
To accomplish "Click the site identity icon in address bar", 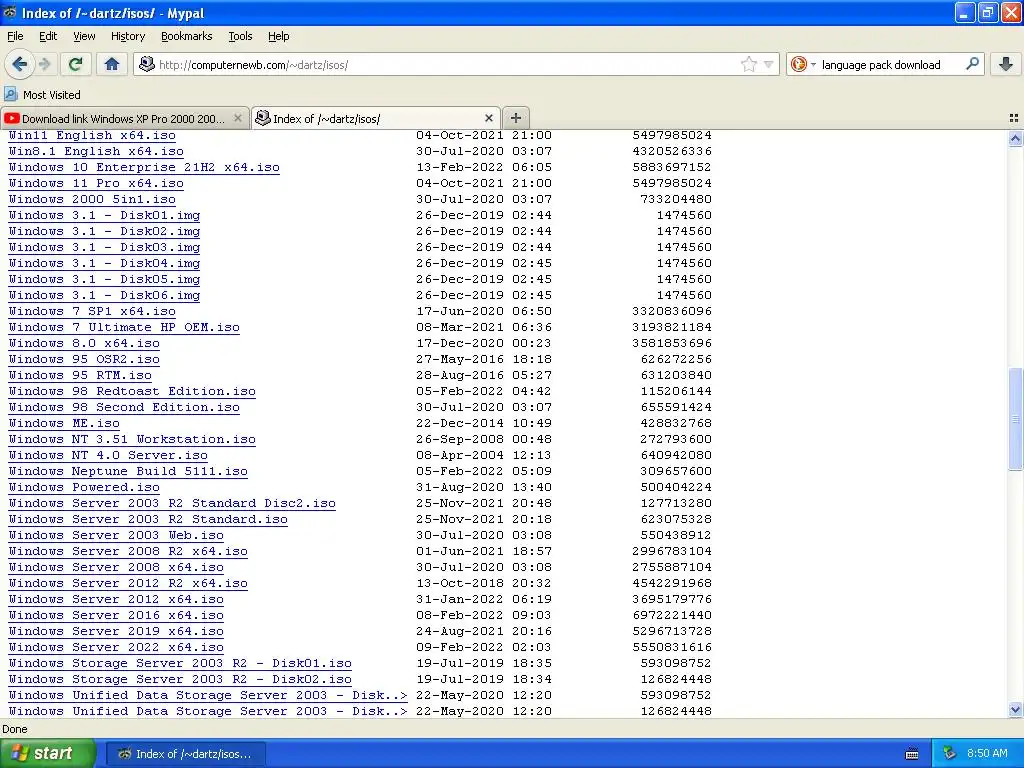I will (x=147, y=64).
